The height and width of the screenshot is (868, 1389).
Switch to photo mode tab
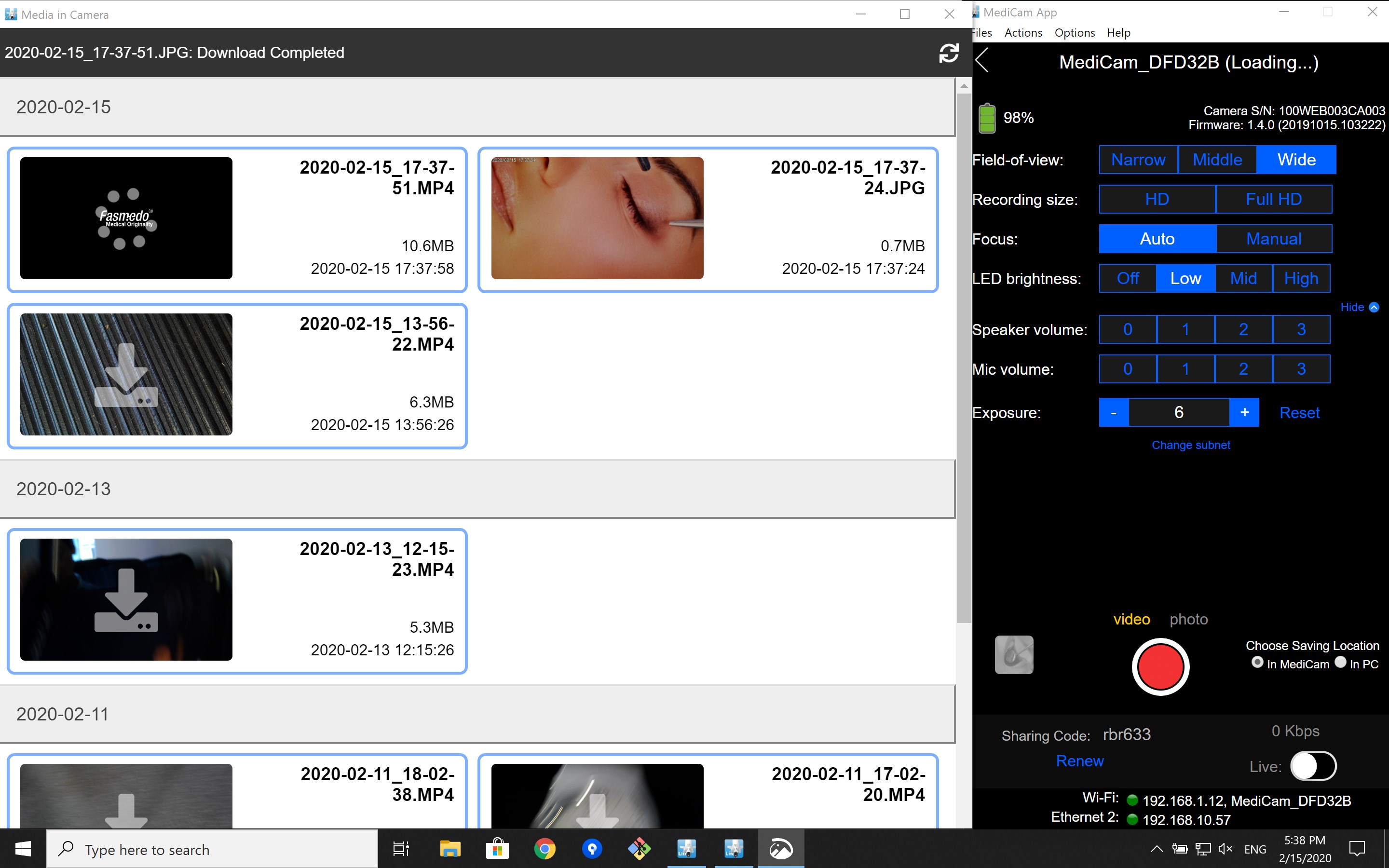click(1188, 619)
